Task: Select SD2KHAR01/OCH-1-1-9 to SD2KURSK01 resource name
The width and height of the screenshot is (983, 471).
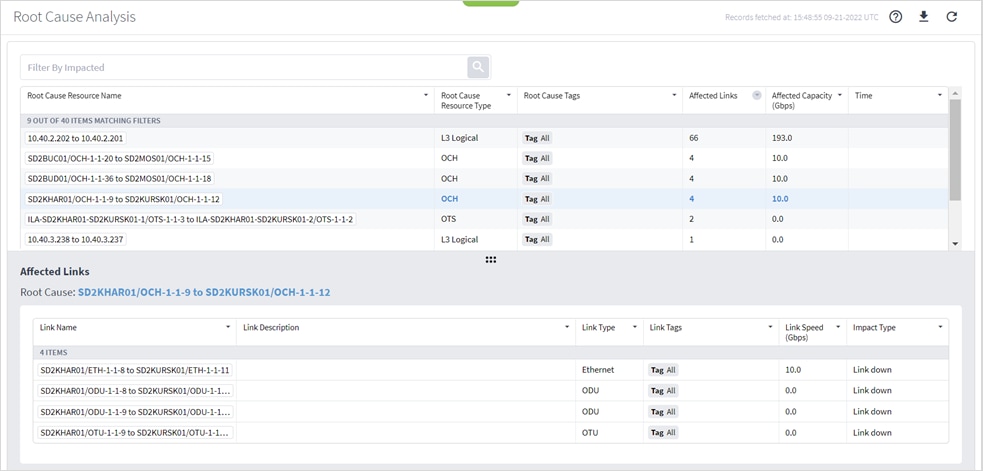Action: 124,199
